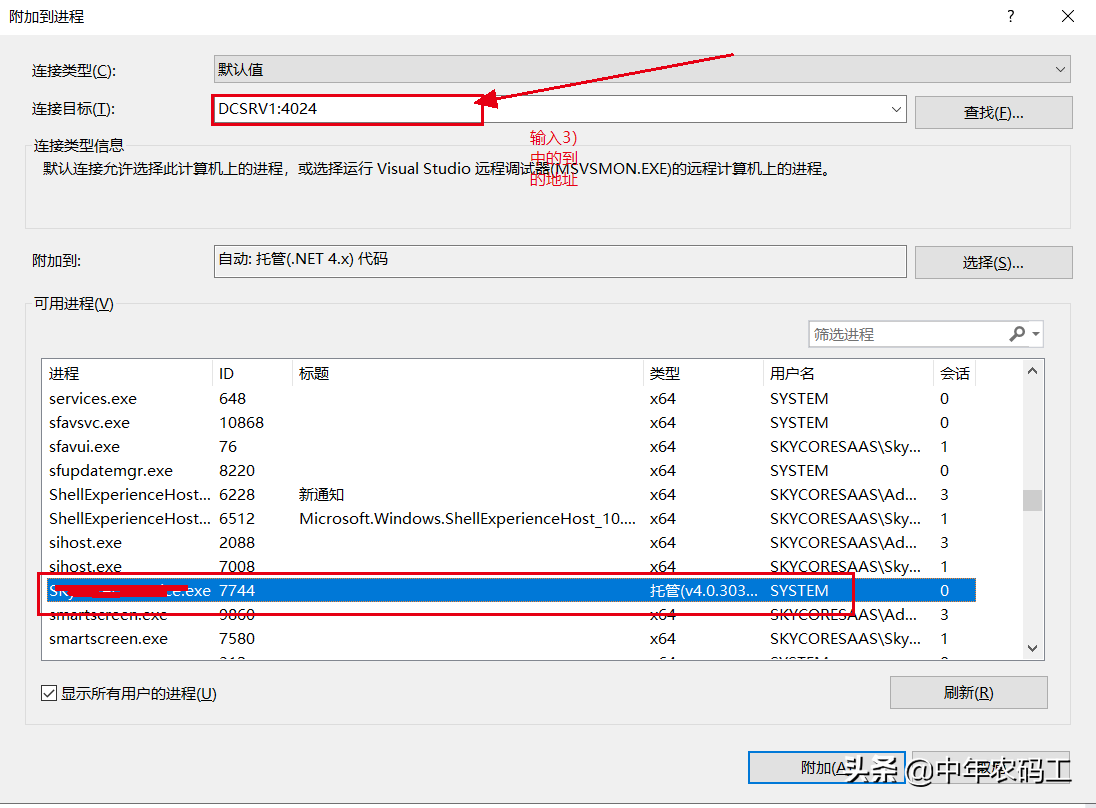The width and height of the screenshot is (1096, 808).
Task: Sort by the 进程 column header
Action: pyautogui.click(x=127, y=373)
